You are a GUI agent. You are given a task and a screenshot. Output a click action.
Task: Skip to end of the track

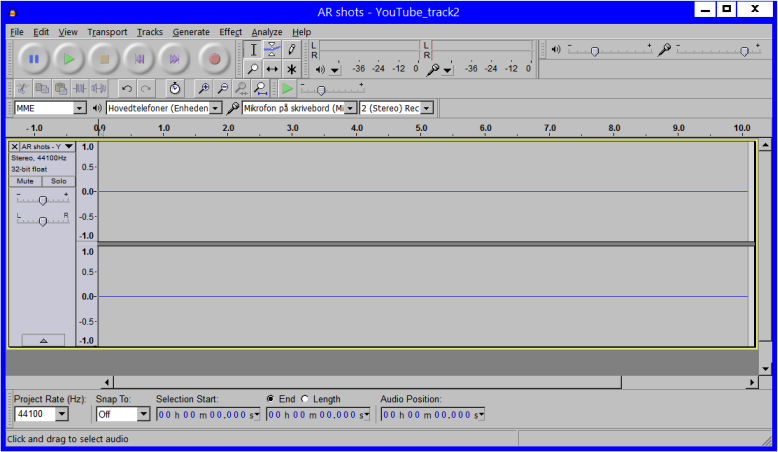pos(174,59)
